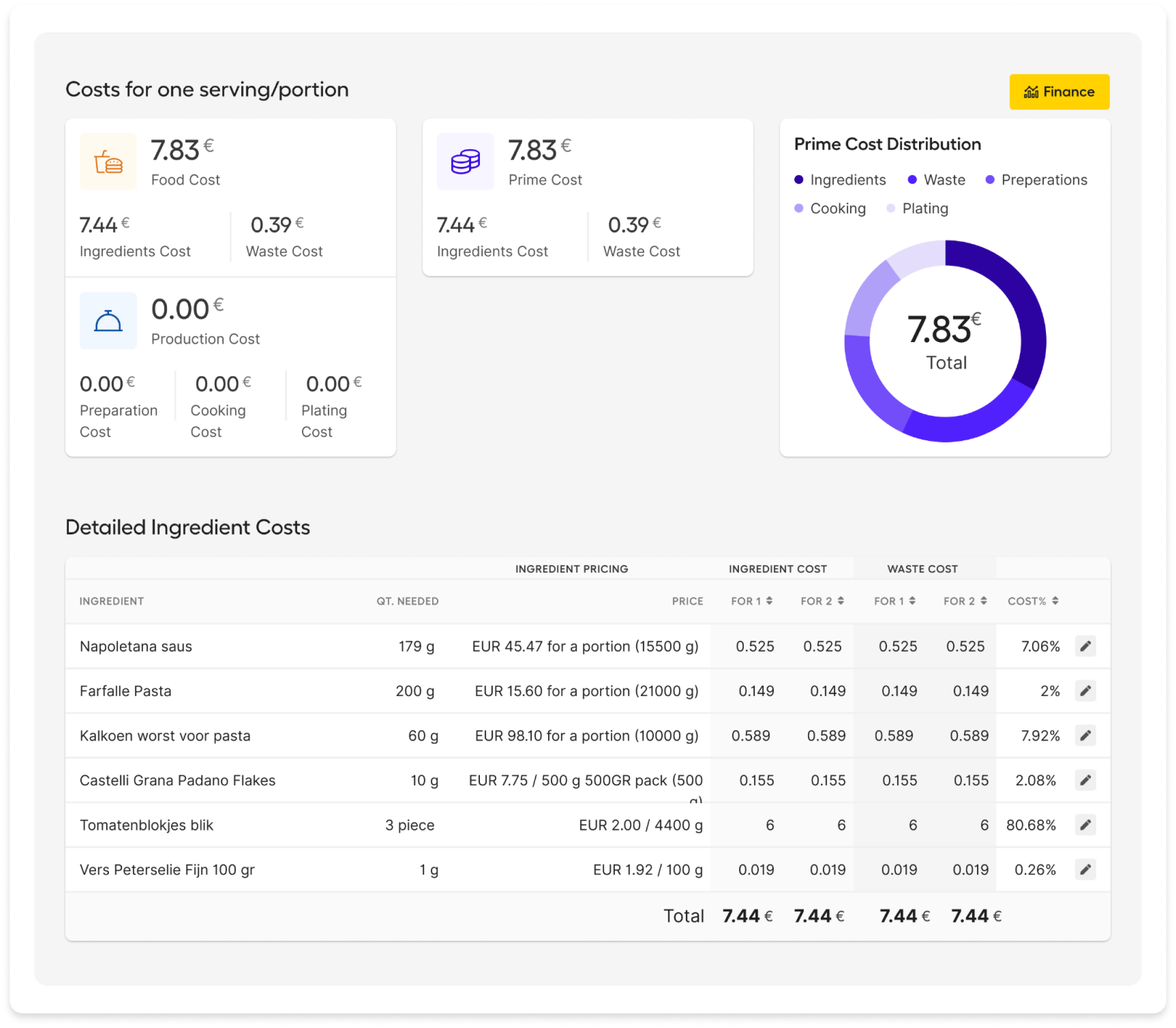This screenshot has height=1028, width=1176.
Task: Toggle Plating legend dot in chart
Action: pyautogui.click(x=890, y=209)
